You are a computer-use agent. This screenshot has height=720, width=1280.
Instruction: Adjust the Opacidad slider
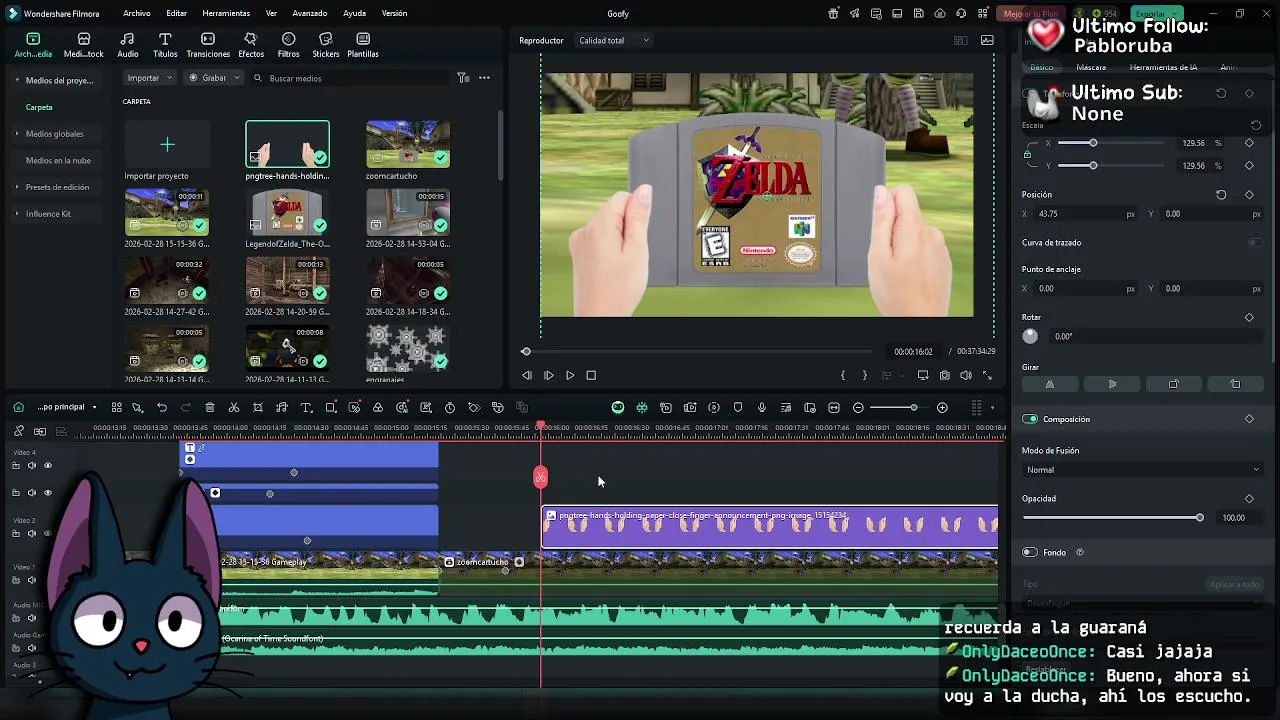[x=1111, y=518]
